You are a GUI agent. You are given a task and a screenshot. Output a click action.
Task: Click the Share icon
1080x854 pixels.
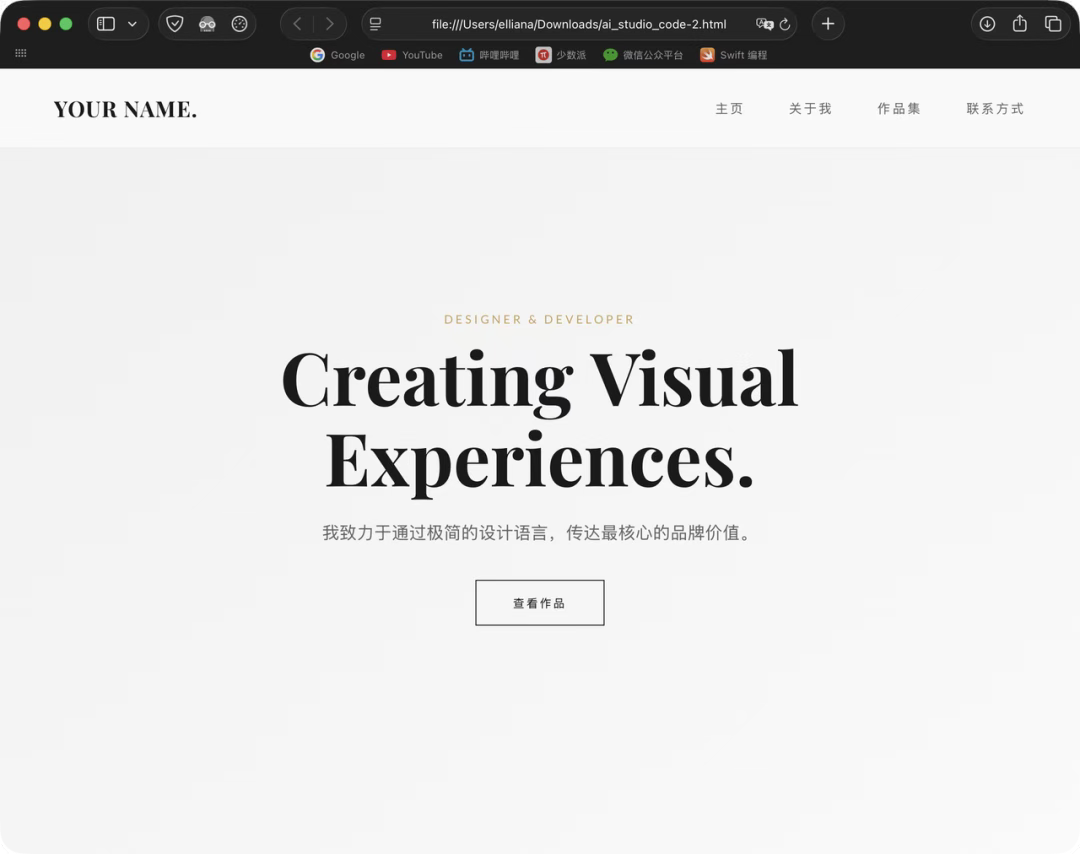[1019, 23]
